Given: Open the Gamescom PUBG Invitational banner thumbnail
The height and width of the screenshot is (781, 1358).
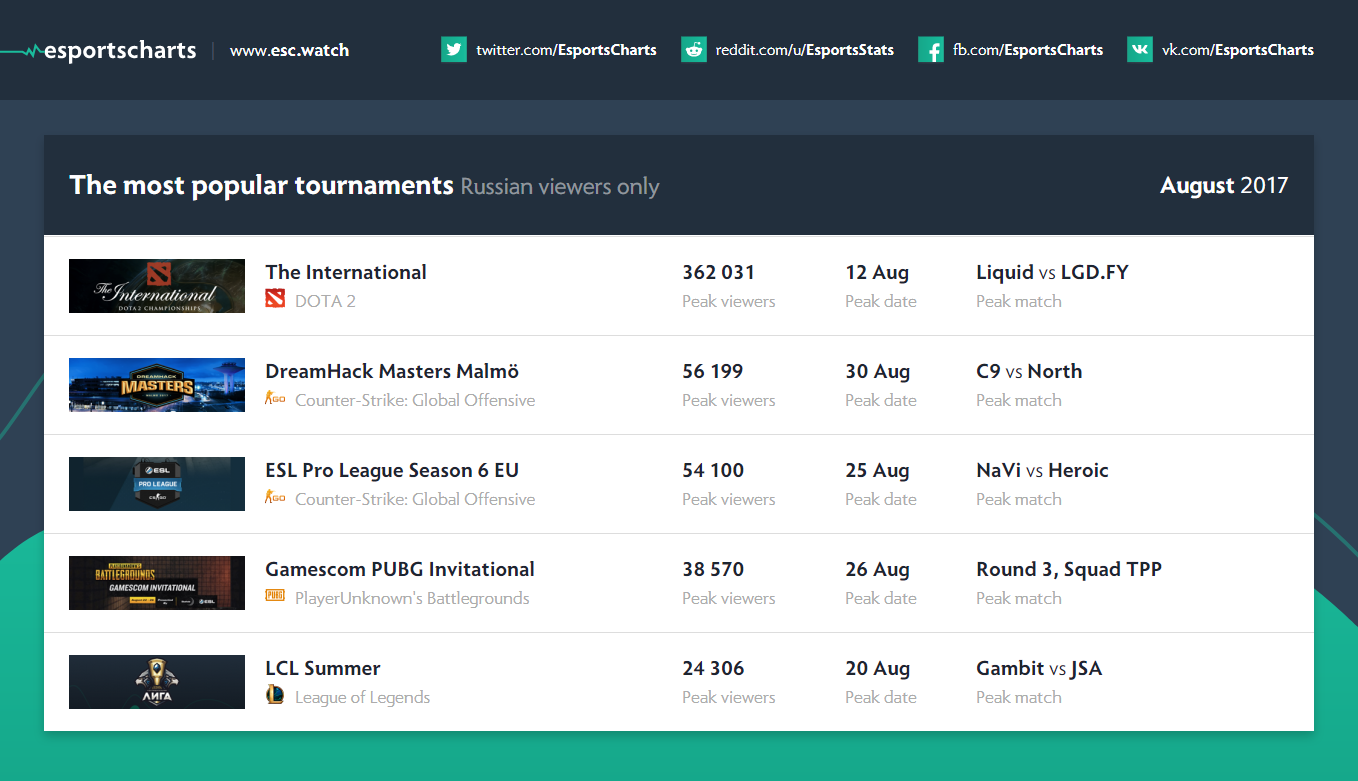Looking at the screenshot, I should point(157,583).
